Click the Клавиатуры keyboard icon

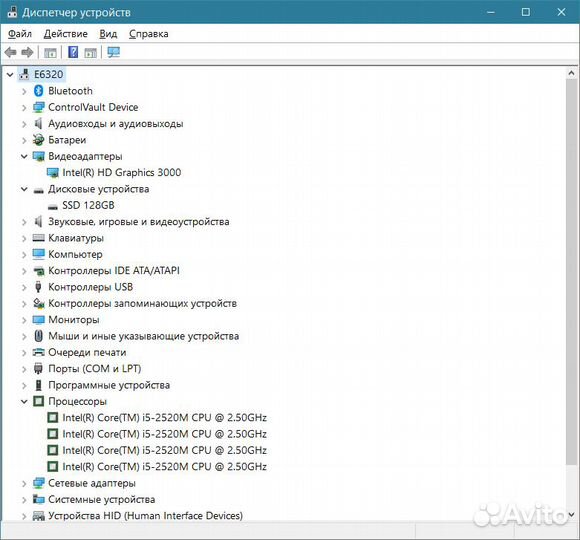(38, 238)
